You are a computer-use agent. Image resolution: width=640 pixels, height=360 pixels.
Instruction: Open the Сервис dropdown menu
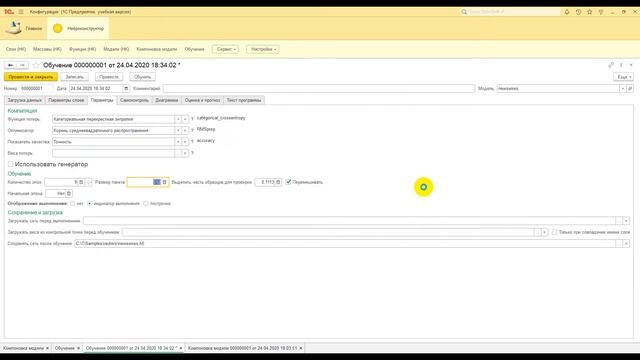[225, 49]
